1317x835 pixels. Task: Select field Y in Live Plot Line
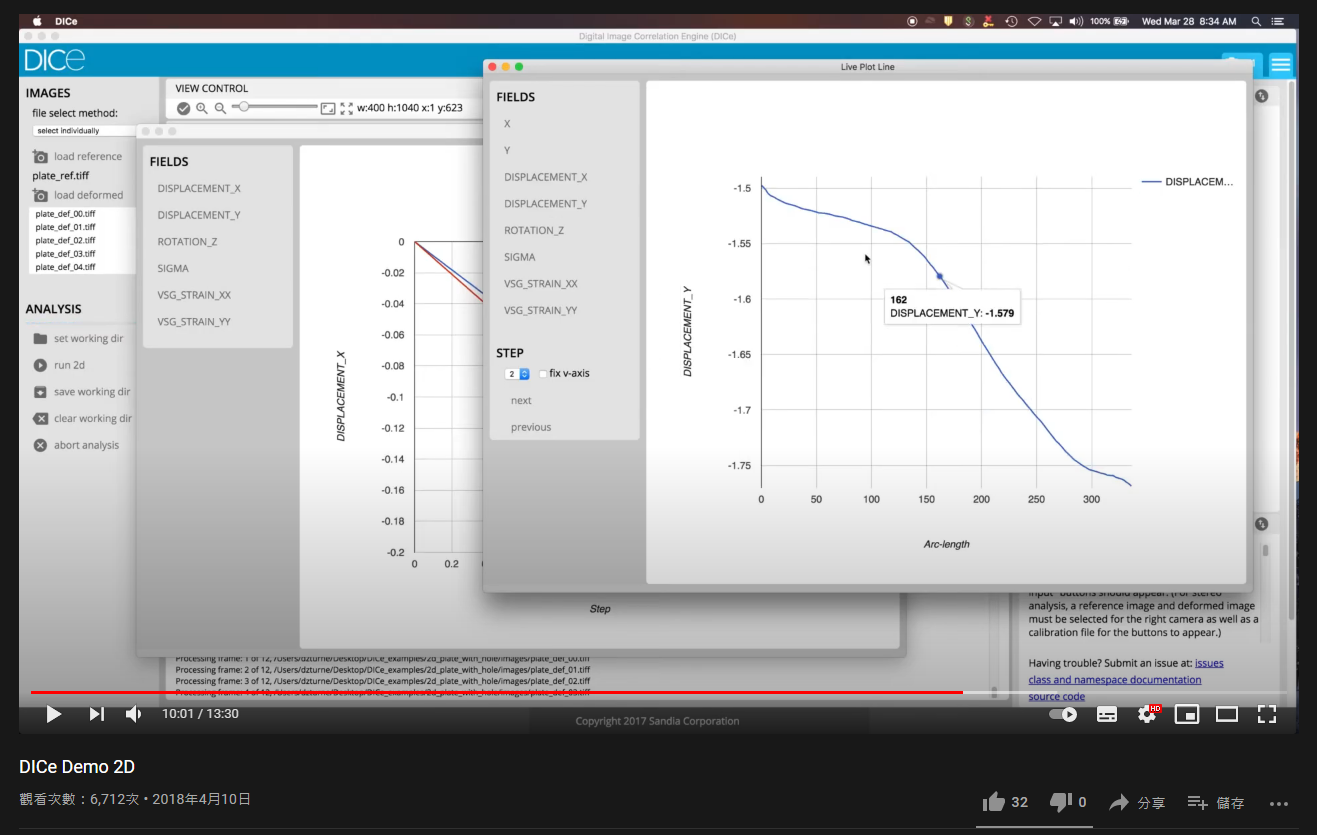[507, 150]
